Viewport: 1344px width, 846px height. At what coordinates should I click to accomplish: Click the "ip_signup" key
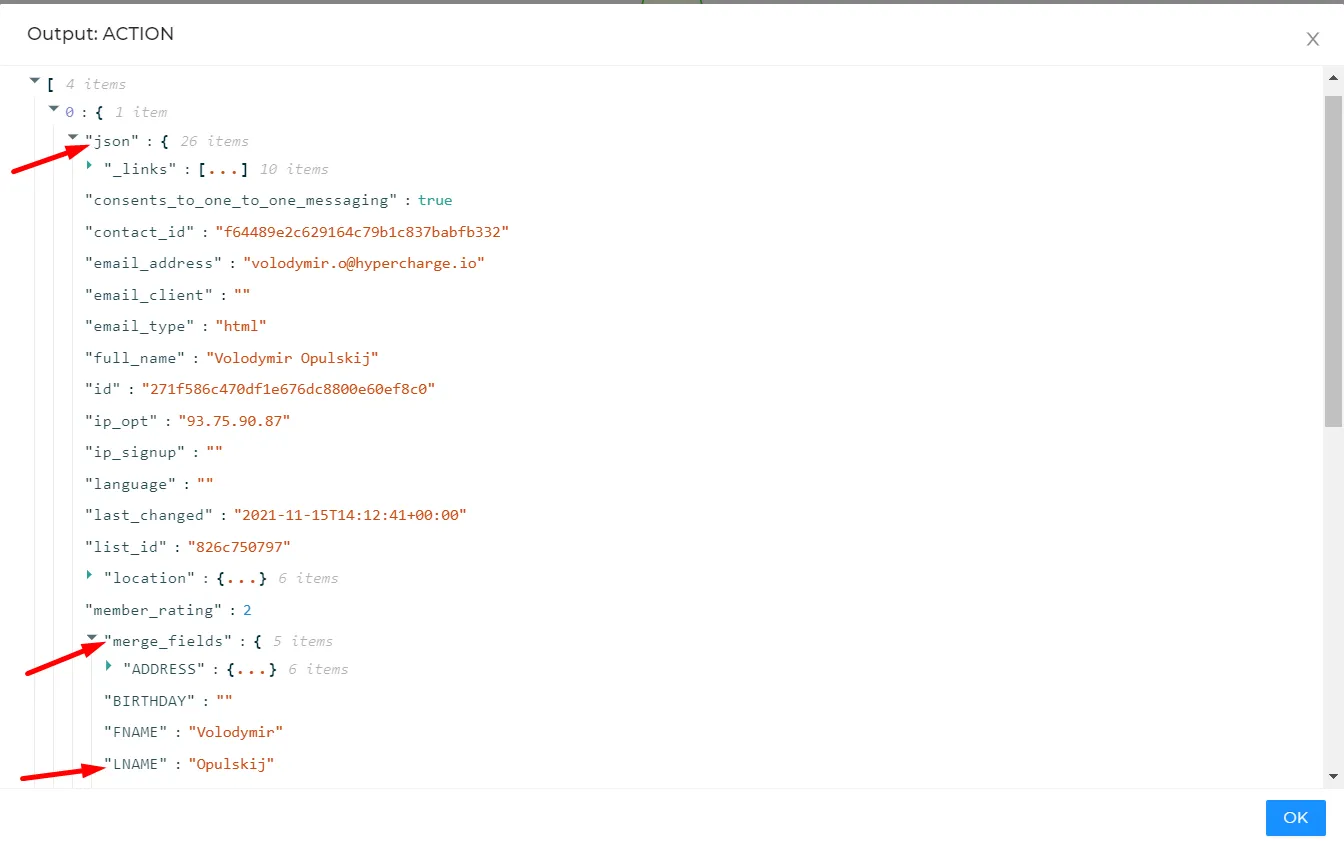(136, 452)
